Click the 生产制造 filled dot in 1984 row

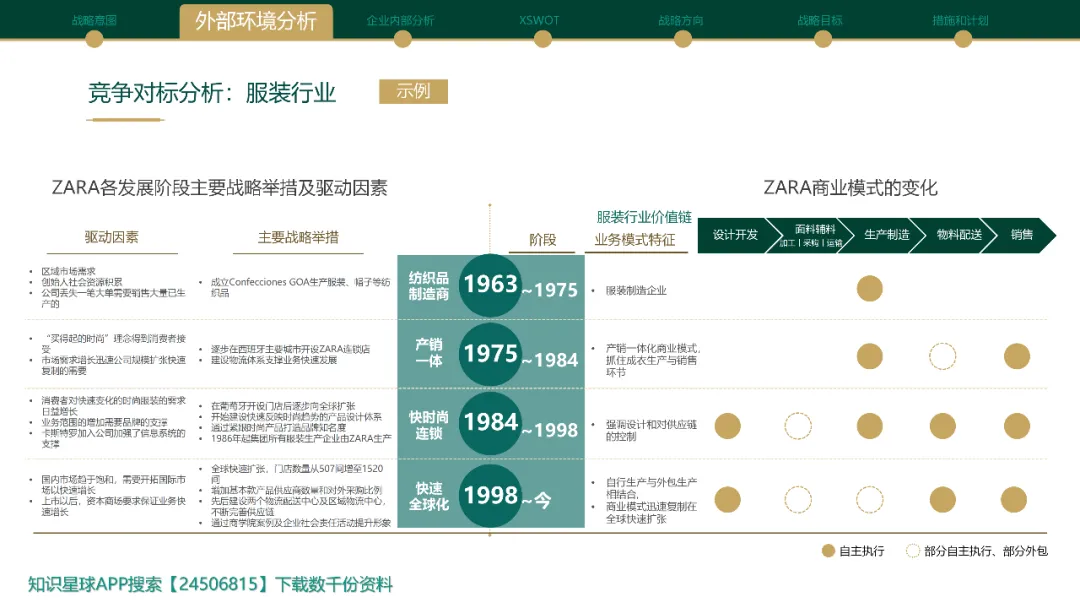869,426
